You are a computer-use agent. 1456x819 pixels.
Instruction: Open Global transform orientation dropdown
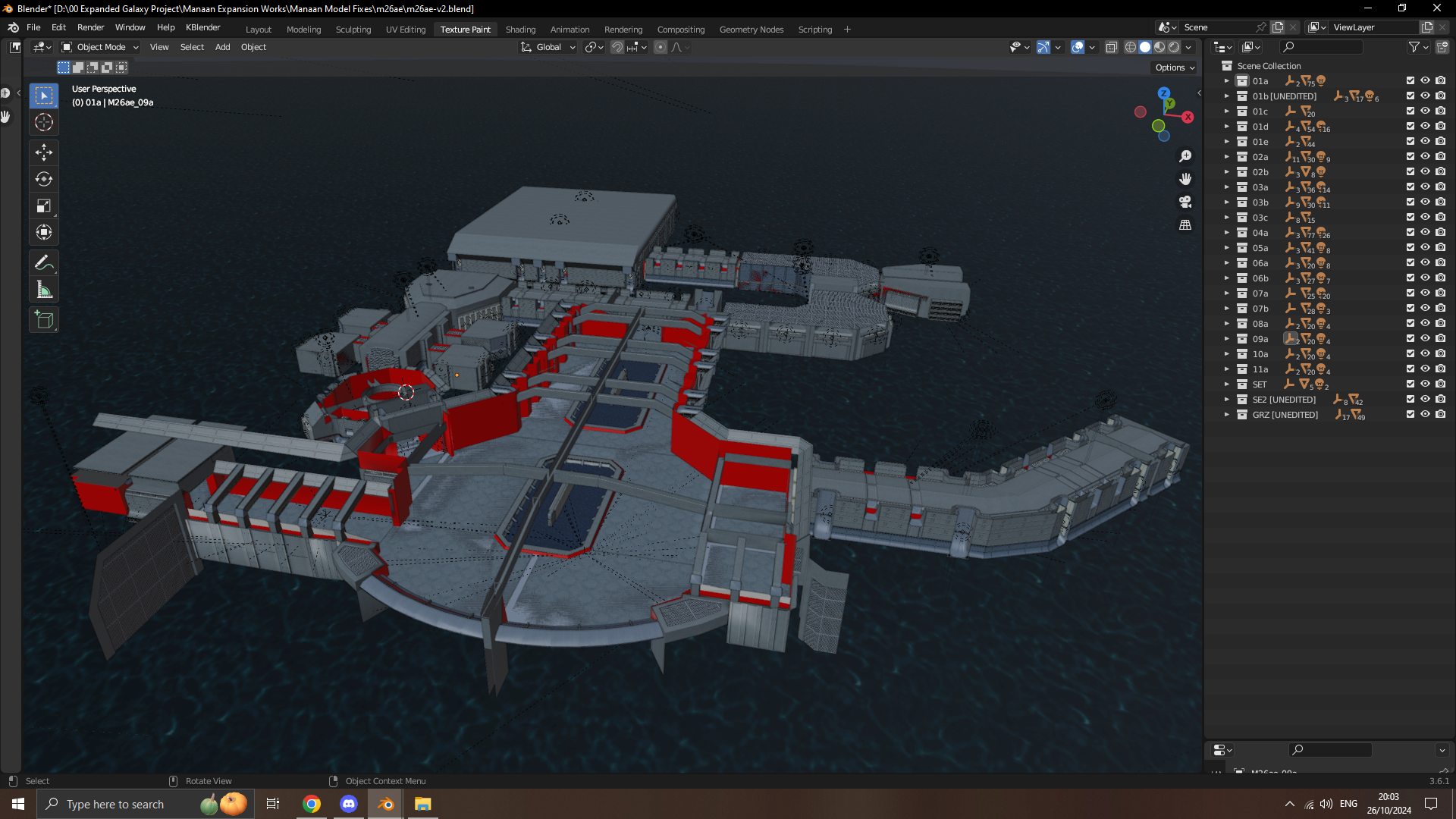[x=548, y=47]
